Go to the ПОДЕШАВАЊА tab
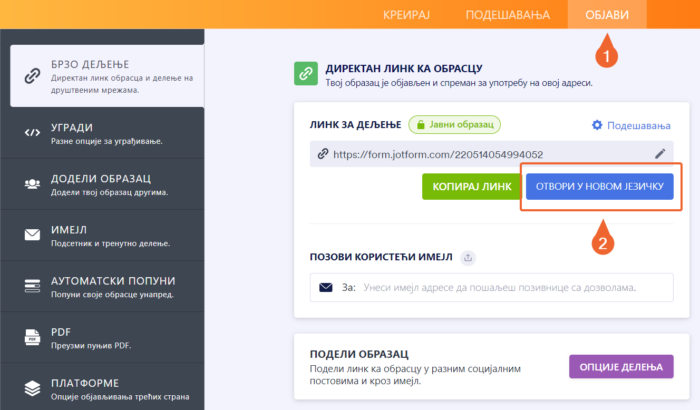The width and height of the screenshot is (700, 410). 508,15
